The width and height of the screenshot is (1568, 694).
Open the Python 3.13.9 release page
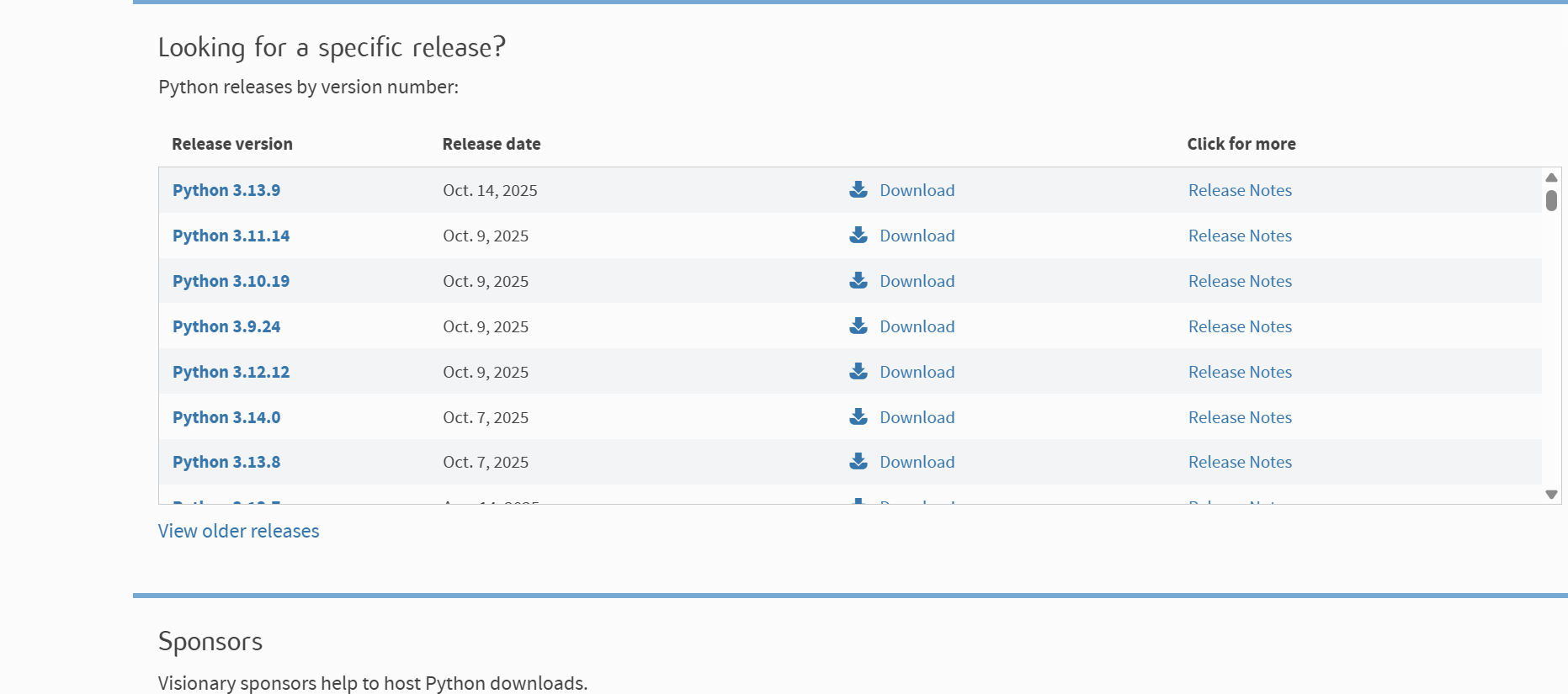[226, 190]
